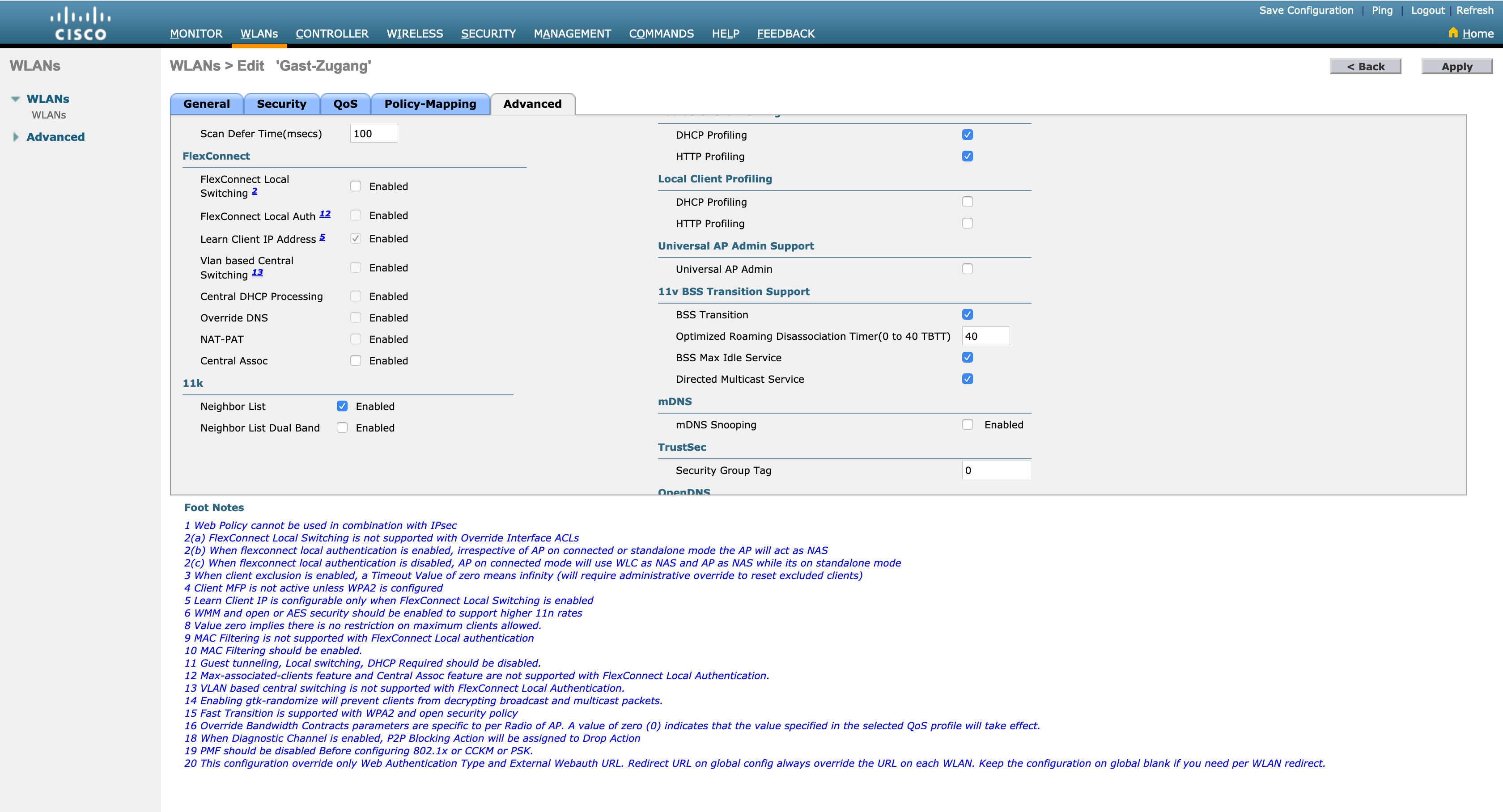Toggle Vlan based Central Switching checkbox

pos(355,268)
